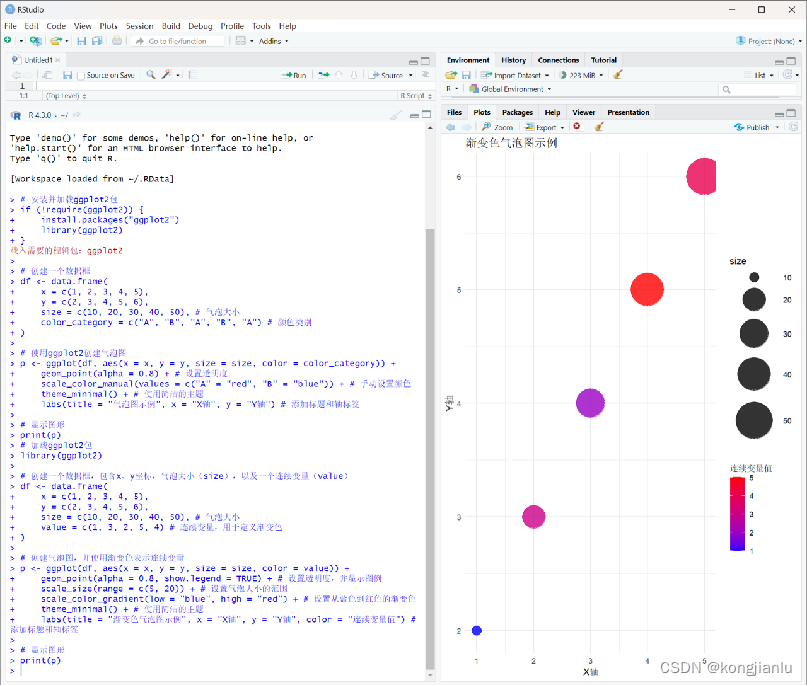Open the Debug menu
This screenshot has width=807, height=686.
[200, 26]
